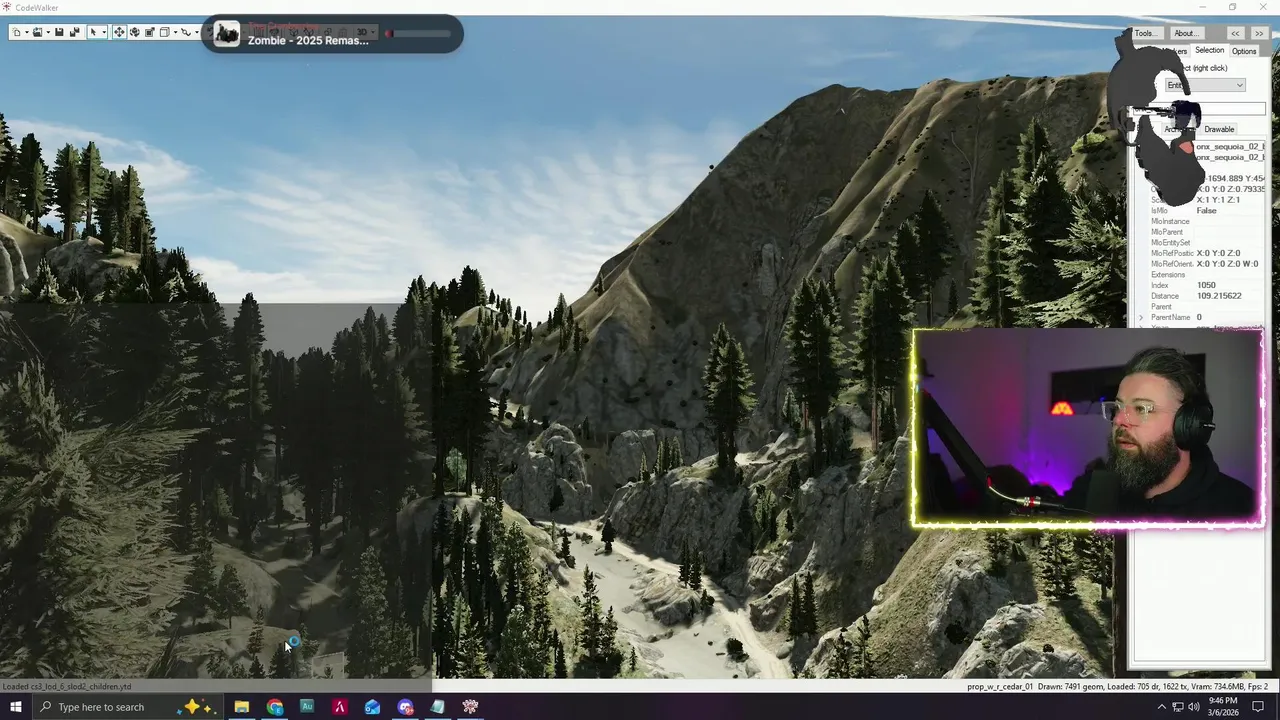
Task: Open the selection mode dropdown arrow
Action: pos(104,32)
